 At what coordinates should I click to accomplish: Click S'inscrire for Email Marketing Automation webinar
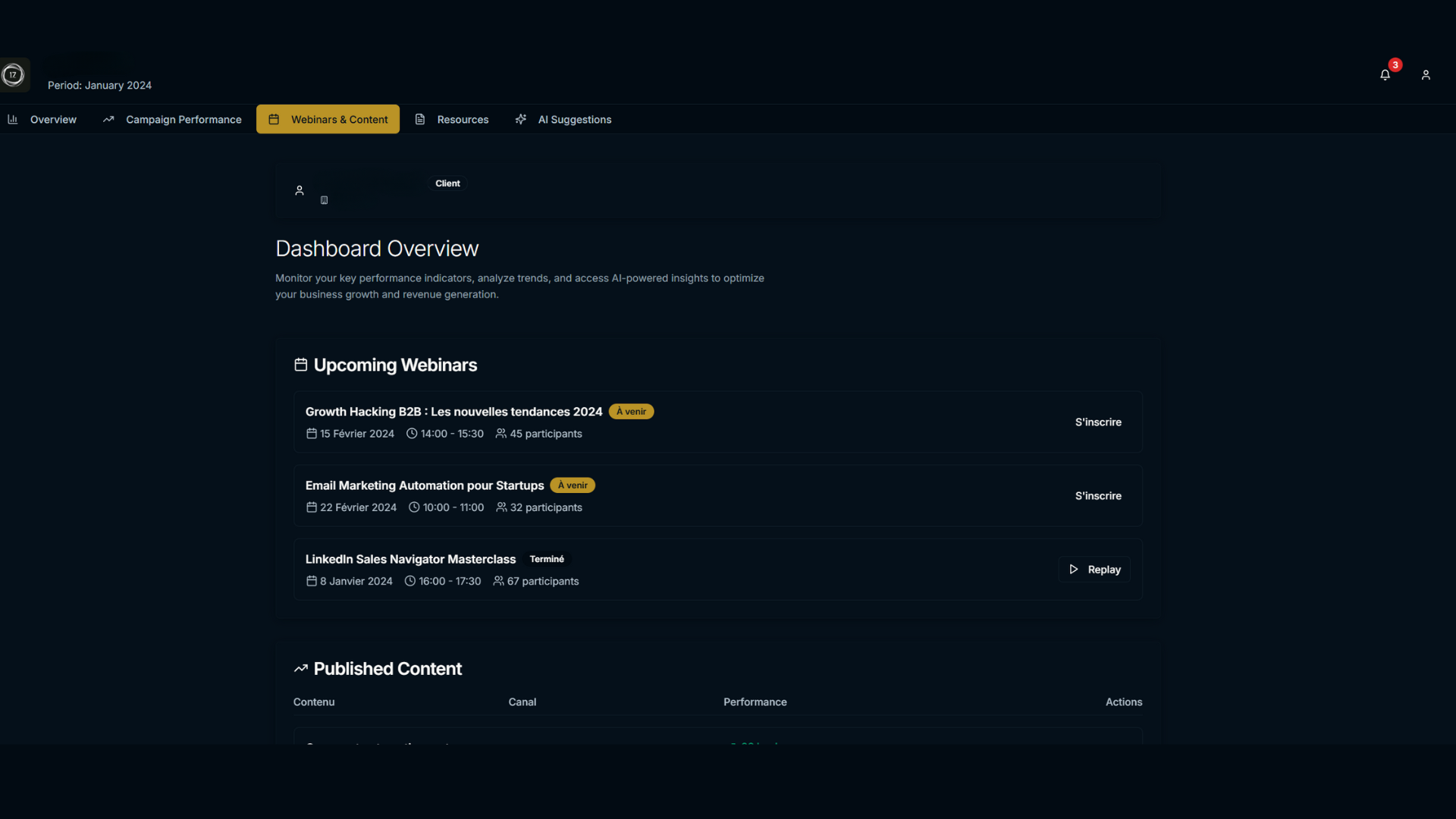[x=1097, y=496]
